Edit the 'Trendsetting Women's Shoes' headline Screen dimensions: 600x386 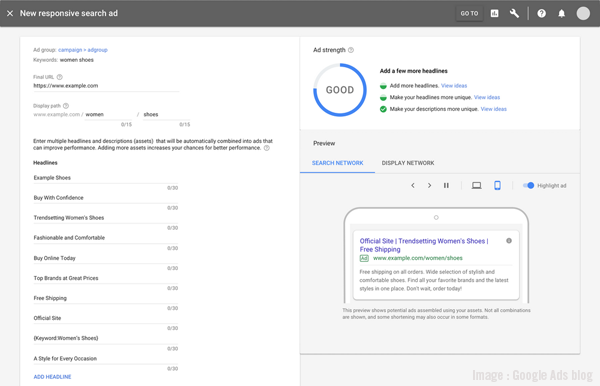[106, 218]
